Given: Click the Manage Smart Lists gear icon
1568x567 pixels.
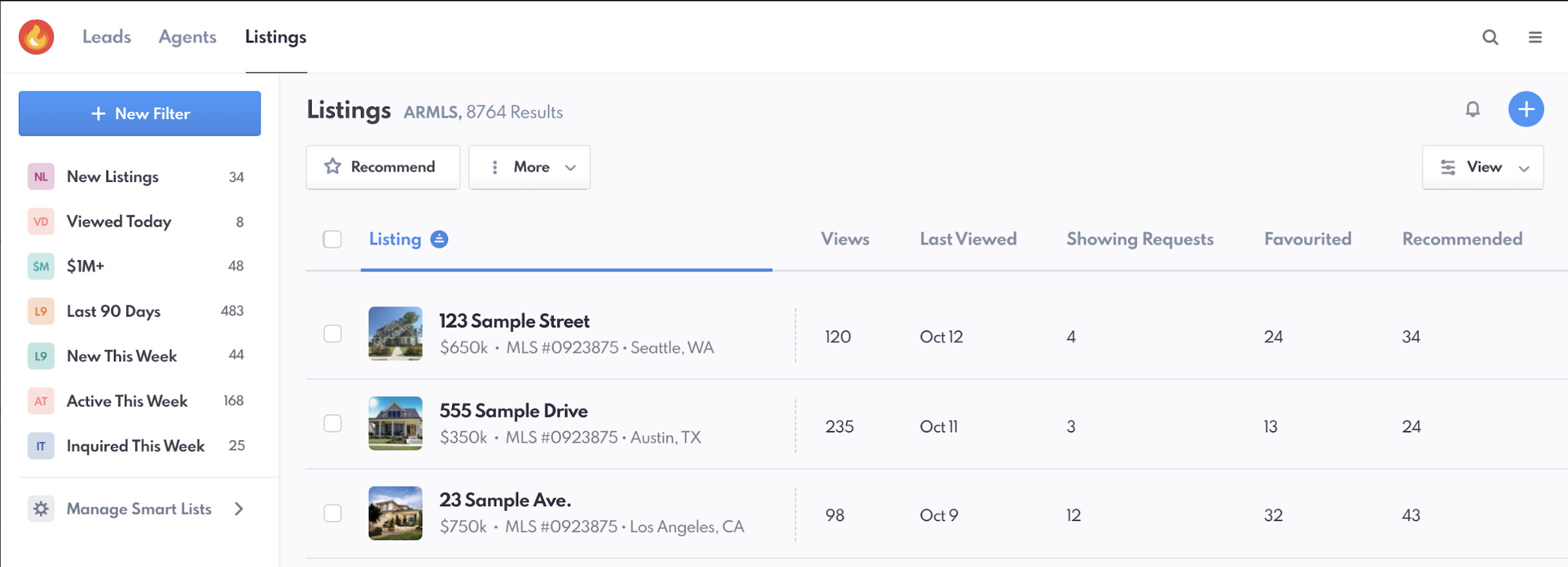Looking at the screenshot, I should 41,509.
